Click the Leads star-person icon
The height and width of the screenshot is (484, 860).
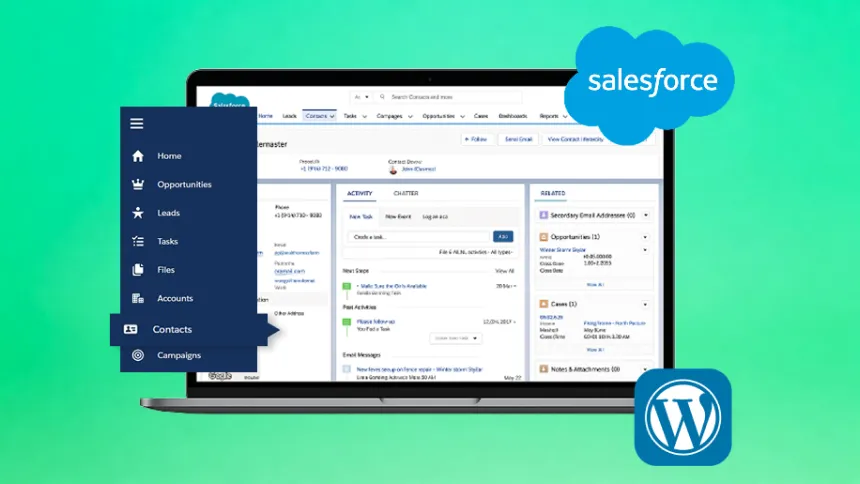tap(138, 213)
